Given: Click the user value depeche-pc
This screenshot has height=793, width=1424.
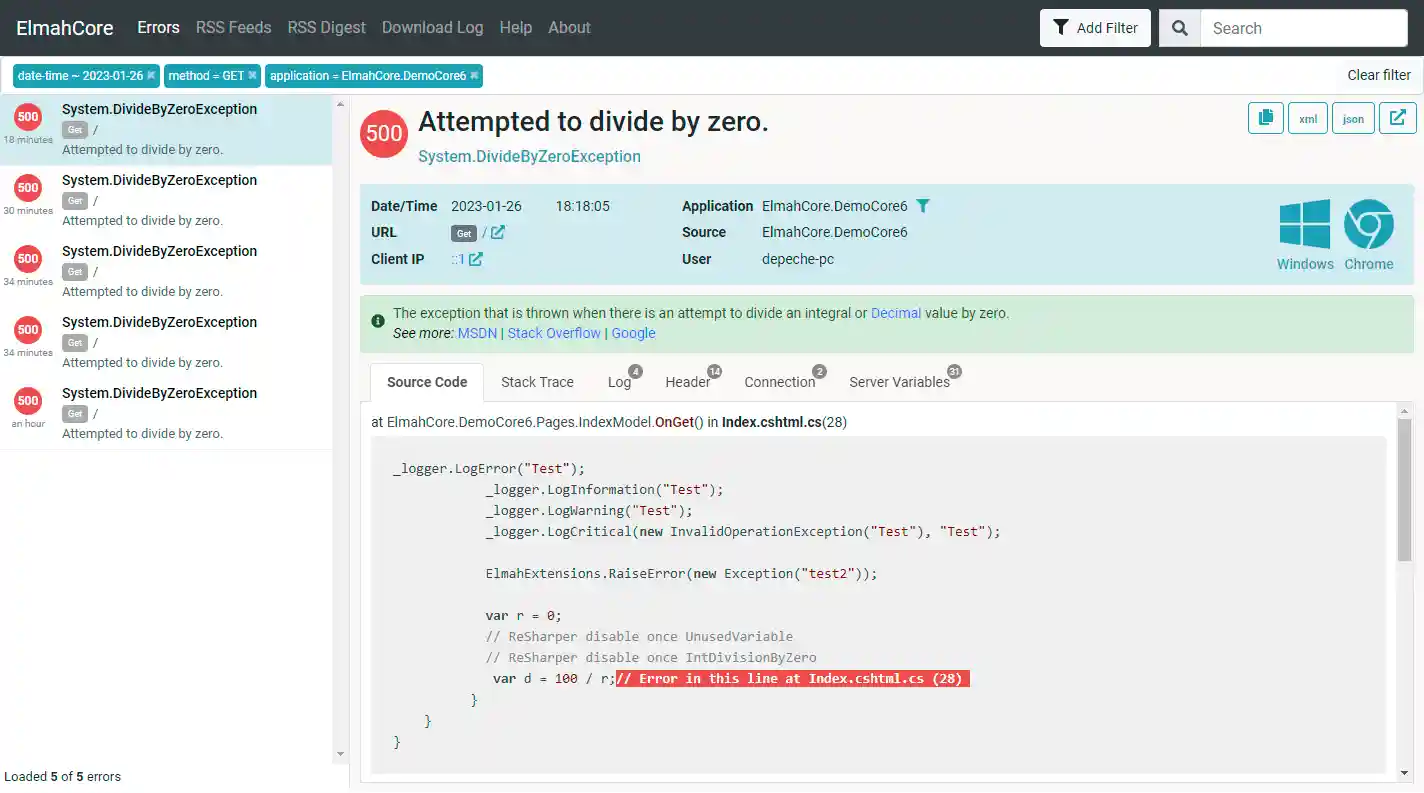Looking at the screenshot, I should pos(798,259).
